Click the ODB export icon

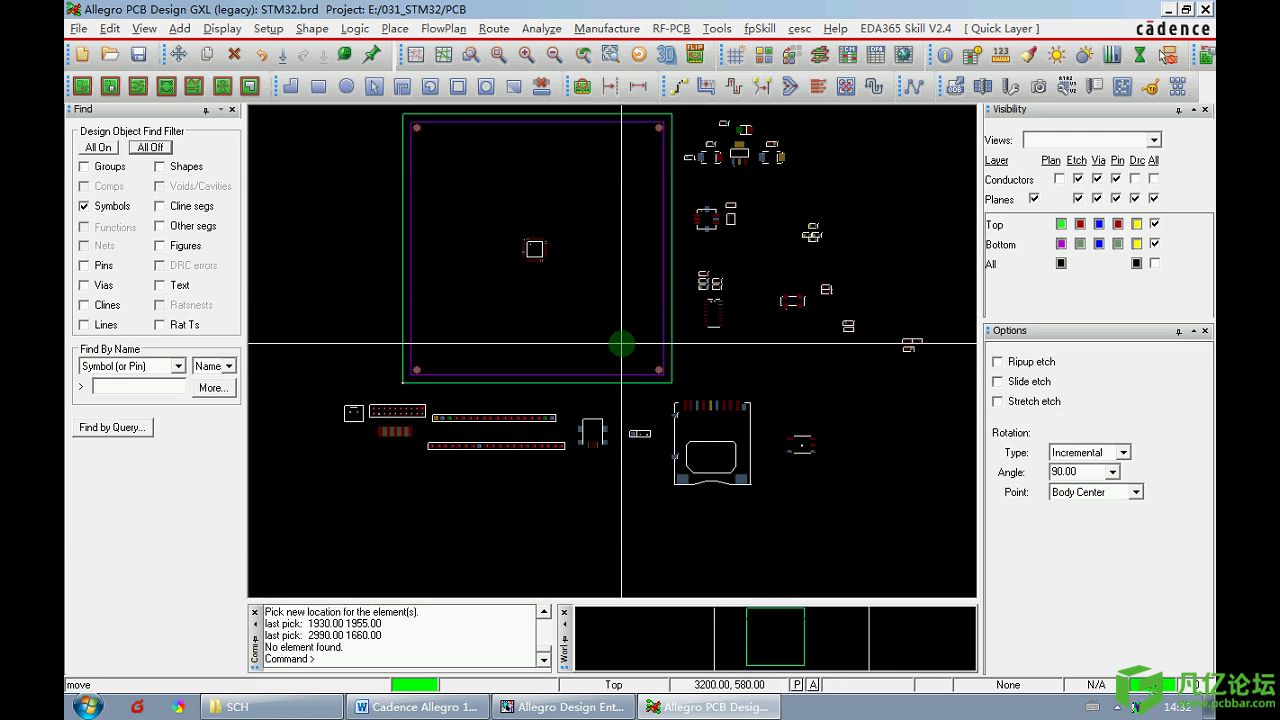click(x=955, y=87)
